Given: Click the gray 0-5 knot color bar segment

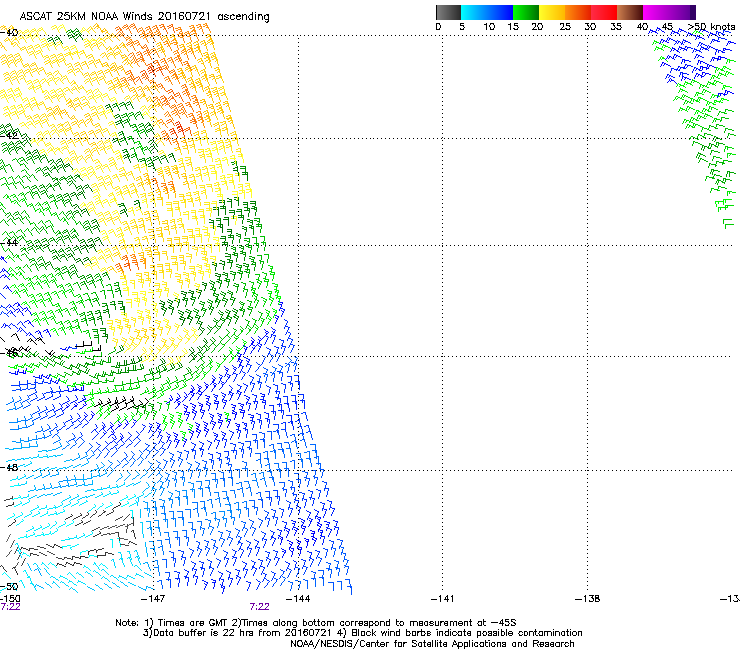Looking at the screenshot, I should pyautogui.click(x=448, y=12).
